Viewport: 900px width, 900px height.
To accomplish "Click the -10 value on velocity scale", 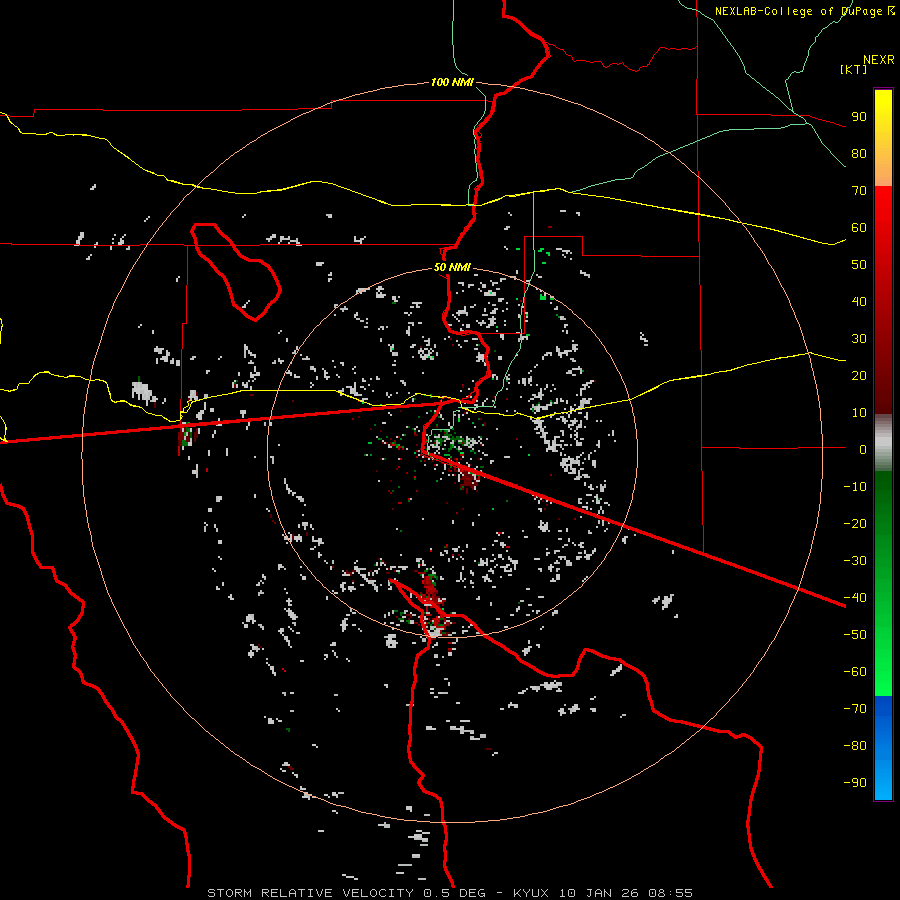I will click(855, 487).
